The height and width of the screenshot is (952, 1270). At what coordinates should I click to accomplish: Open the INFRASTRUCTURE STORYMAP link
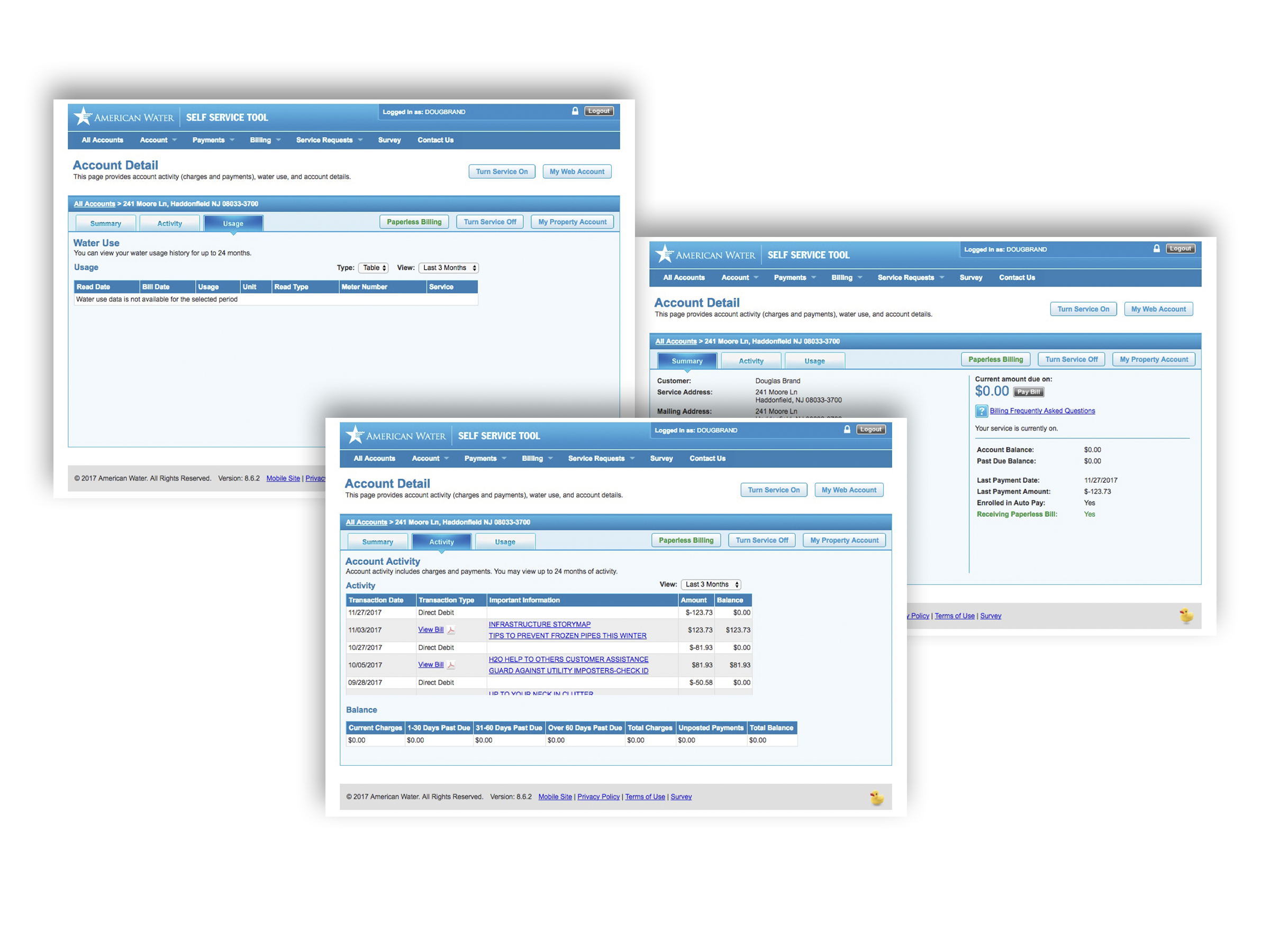pyautogui.click(x=539, y=624)
